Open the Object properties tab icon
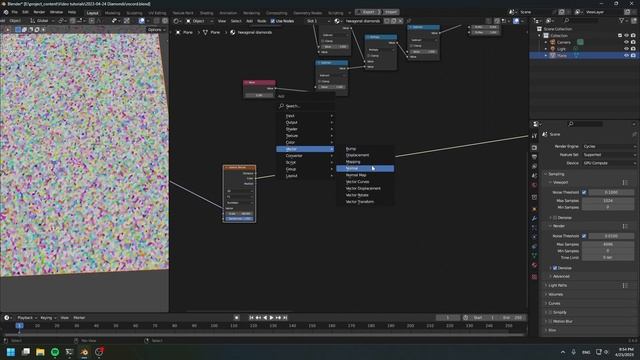 pyautogui.click(x=534, y=209)
